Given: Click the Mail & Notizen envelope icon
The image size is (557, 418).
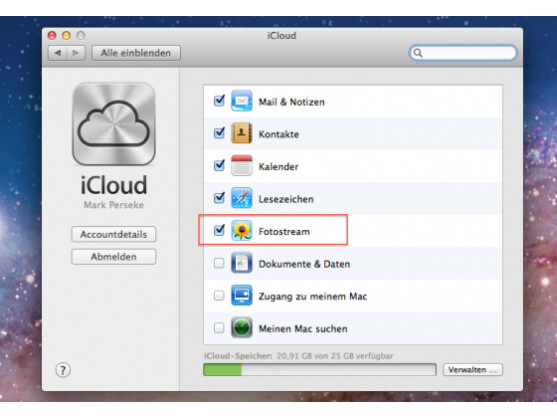Looking at the screenshot, I should tap(242, 101).
